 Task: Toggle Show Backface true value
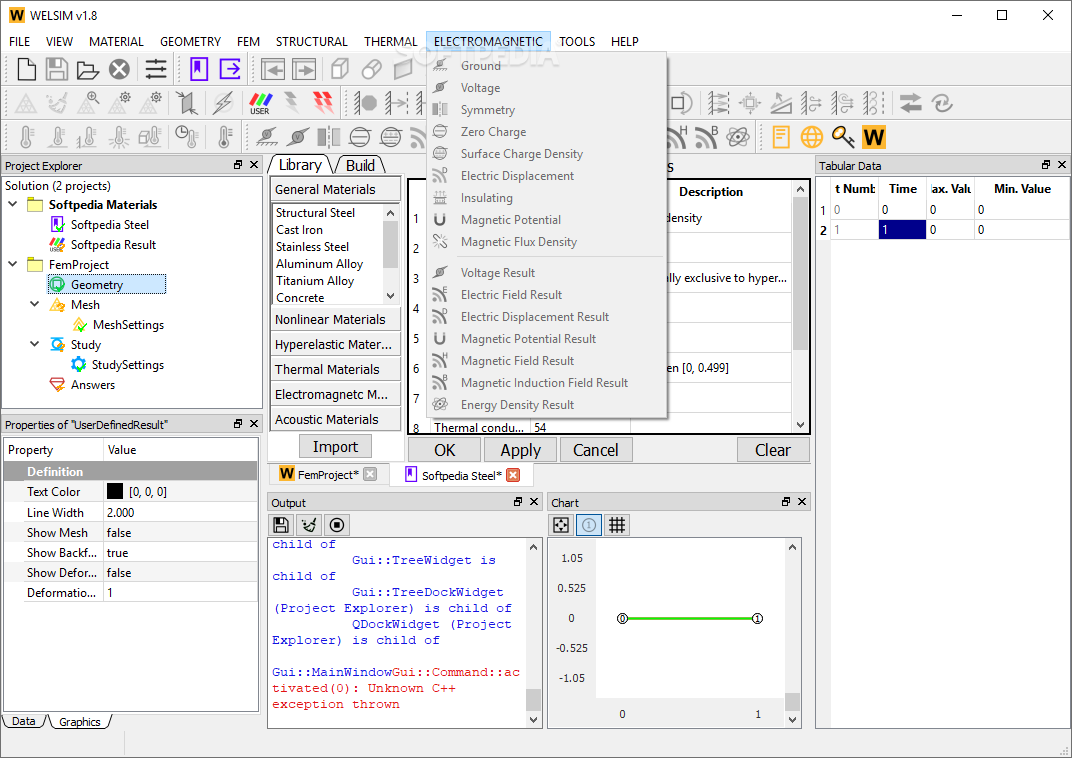tap(180, 552)
